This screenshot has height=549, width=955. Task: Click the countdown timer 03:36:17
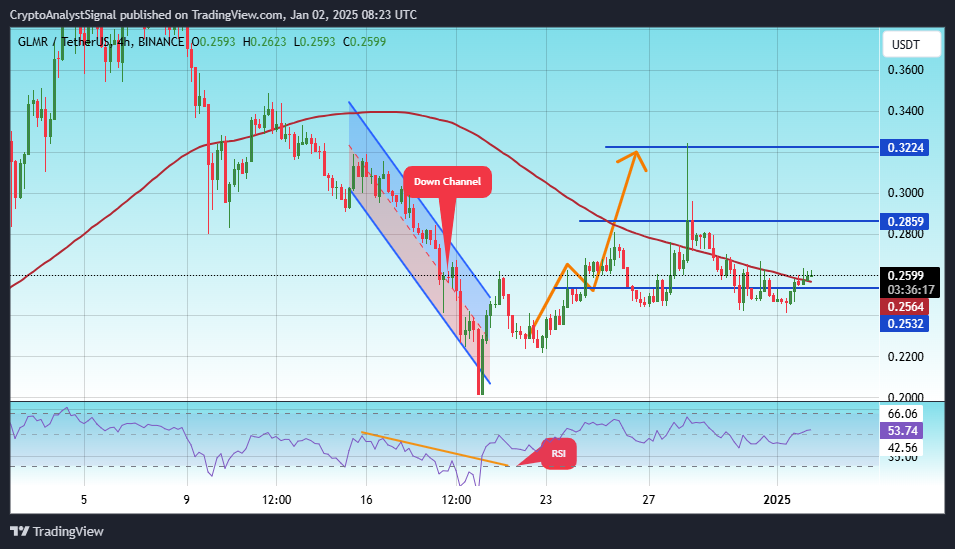(911, 290)
